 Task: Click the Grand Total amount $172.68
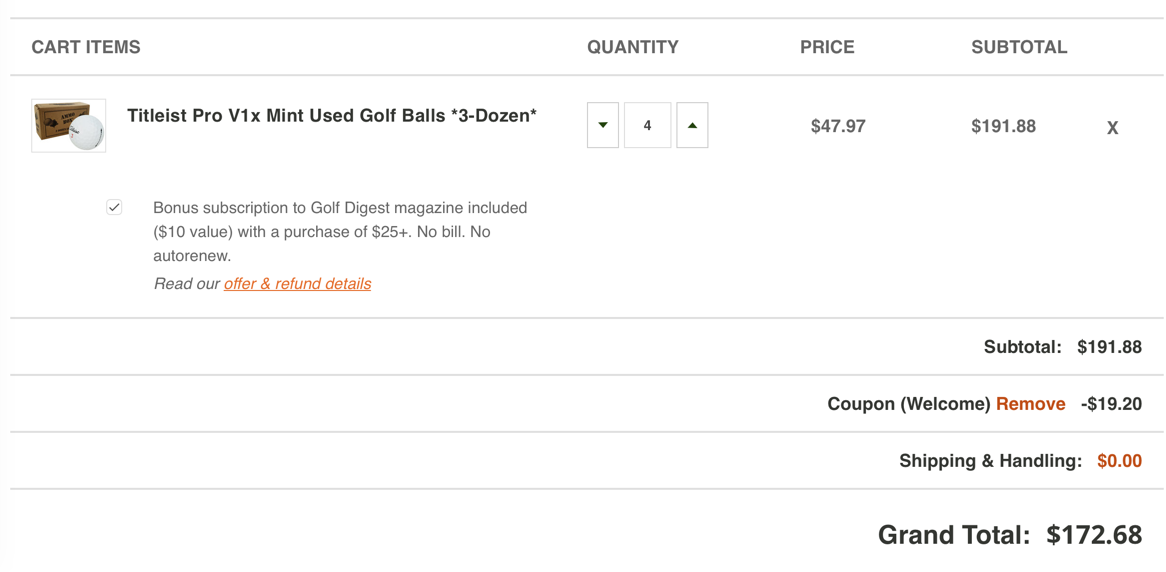pos(1094,535)
